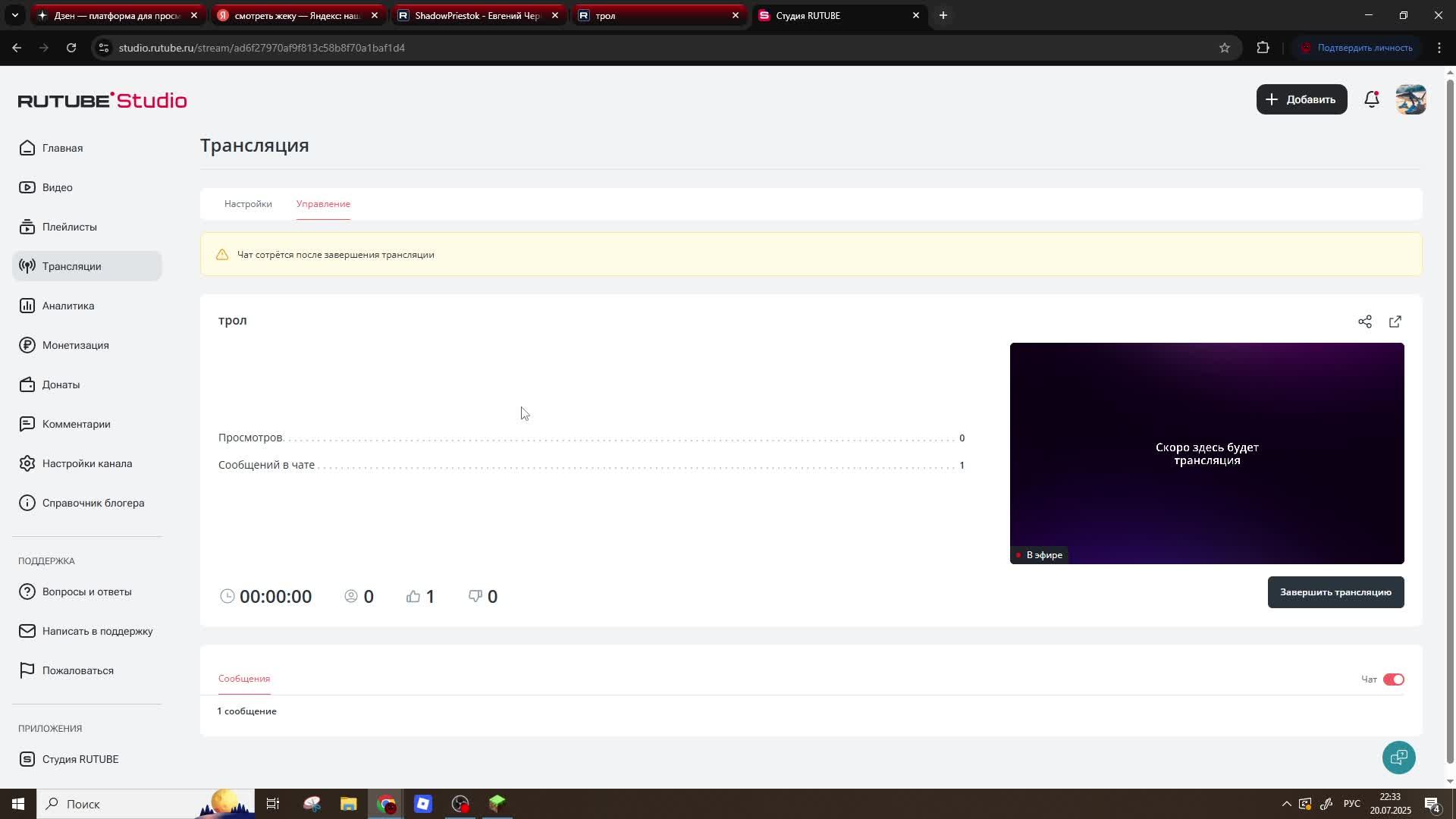Turn off the chat toggle
This screenshot has height=819, width=1456.
tap(1394, 679)
